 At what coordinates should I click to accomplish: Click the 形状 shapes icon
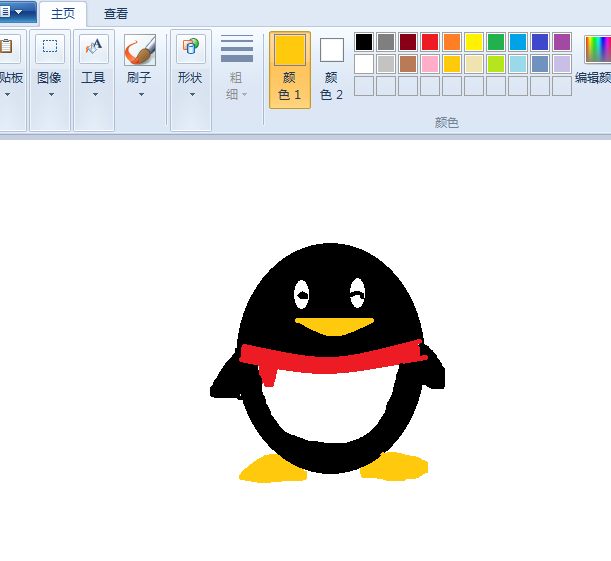191,47
